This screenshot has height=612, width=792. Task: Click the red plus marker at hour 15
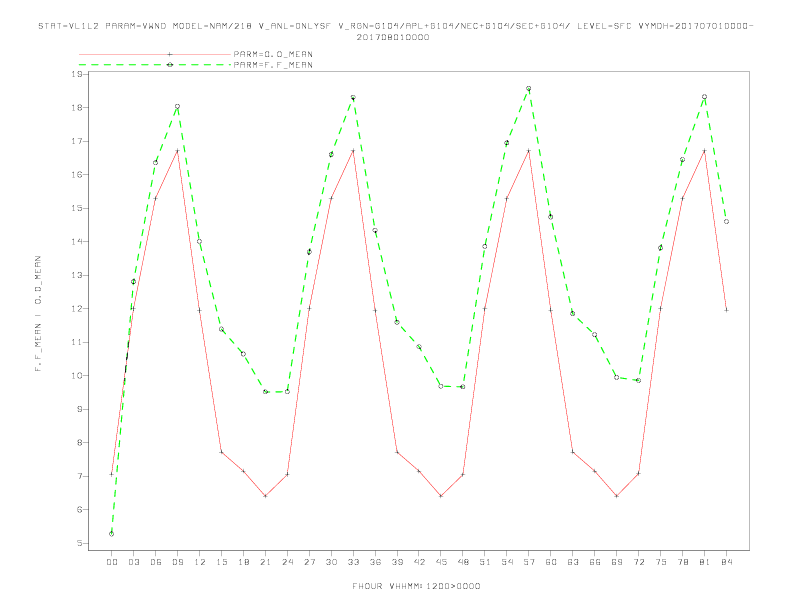tap(221, 452)
